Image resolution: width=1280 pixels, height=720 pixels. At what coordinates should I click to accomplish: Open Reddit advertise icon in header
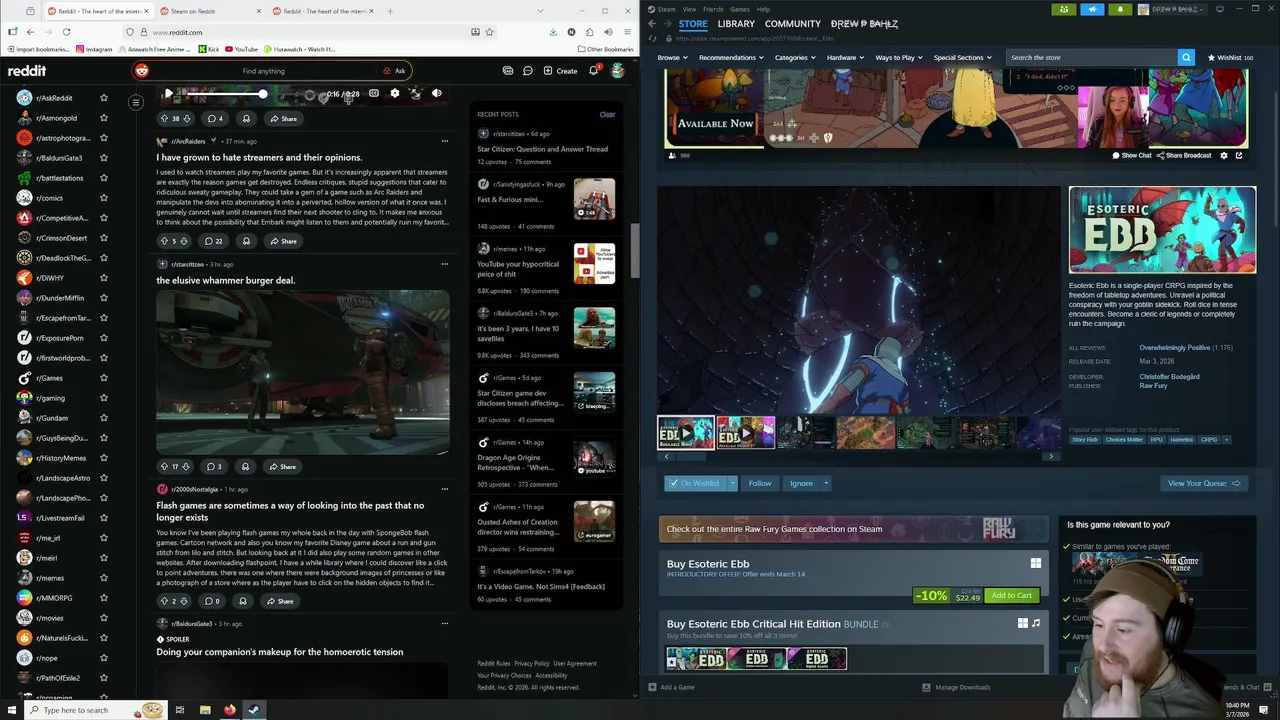pyautogui.click(x=508, y=71)
